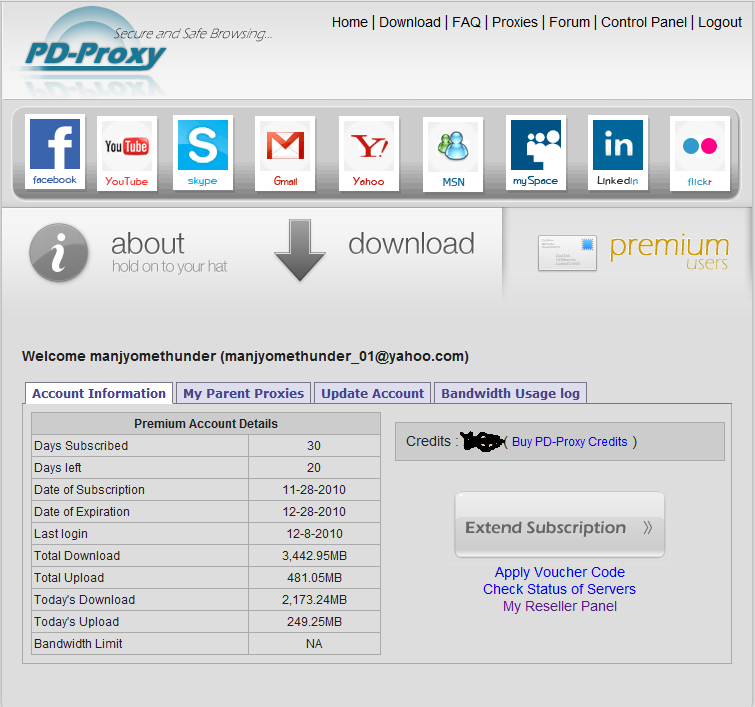
Task: Open Proxies in top navigation
Action: coord(515,22)
